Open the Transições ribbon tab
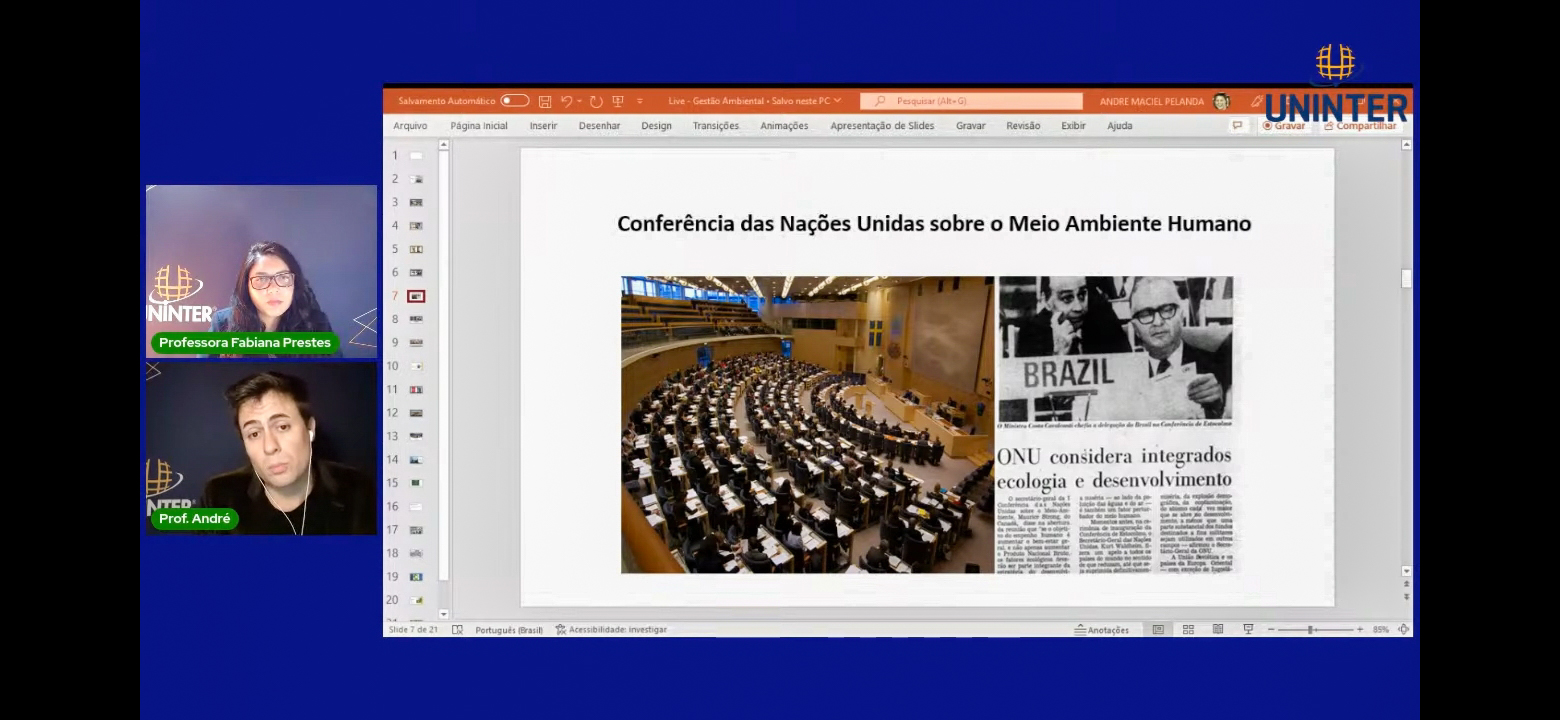This screenshot has height=720, width=1560. pyautogui.click(x=715, y=126)
